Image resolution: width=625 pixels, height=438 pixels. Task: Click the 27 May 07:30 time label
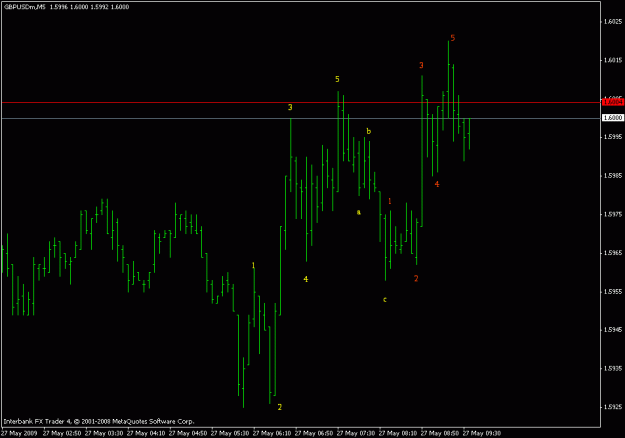[356, 433]
